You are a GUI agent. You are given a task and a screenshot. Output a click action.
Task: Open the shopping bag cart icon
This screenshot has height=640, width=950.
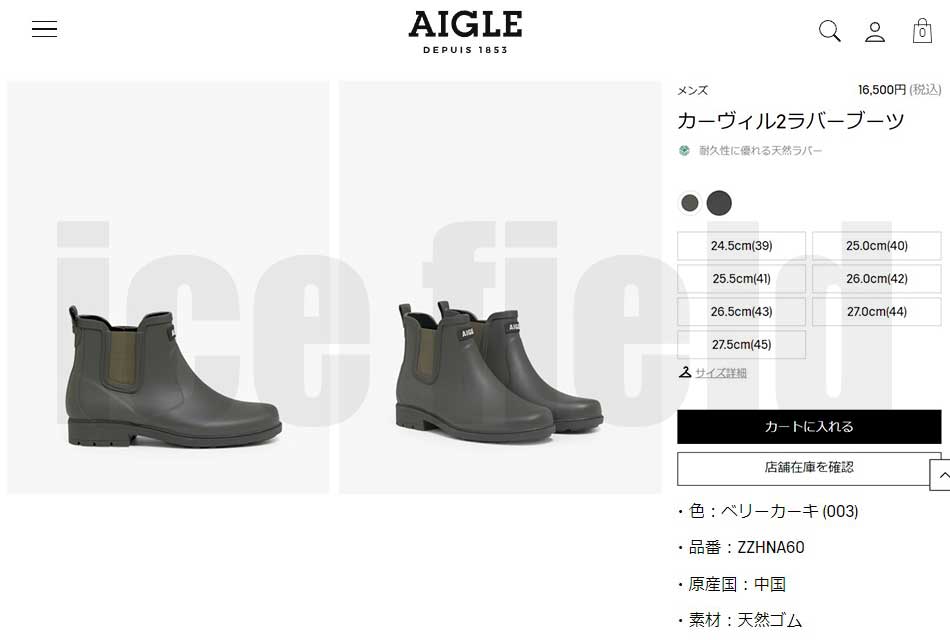922,30
